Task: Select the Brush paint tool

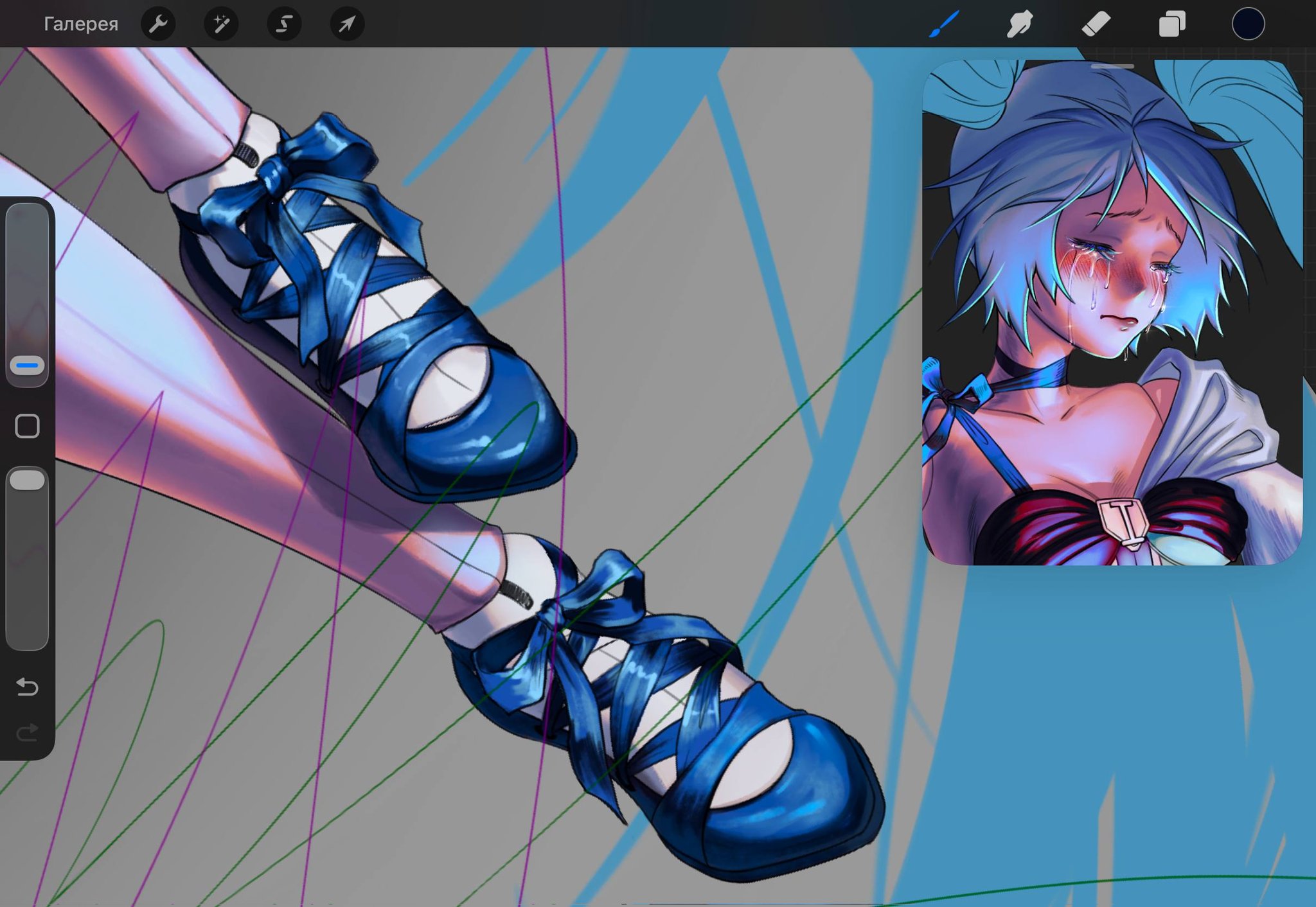Action: (x=944, y=24)
